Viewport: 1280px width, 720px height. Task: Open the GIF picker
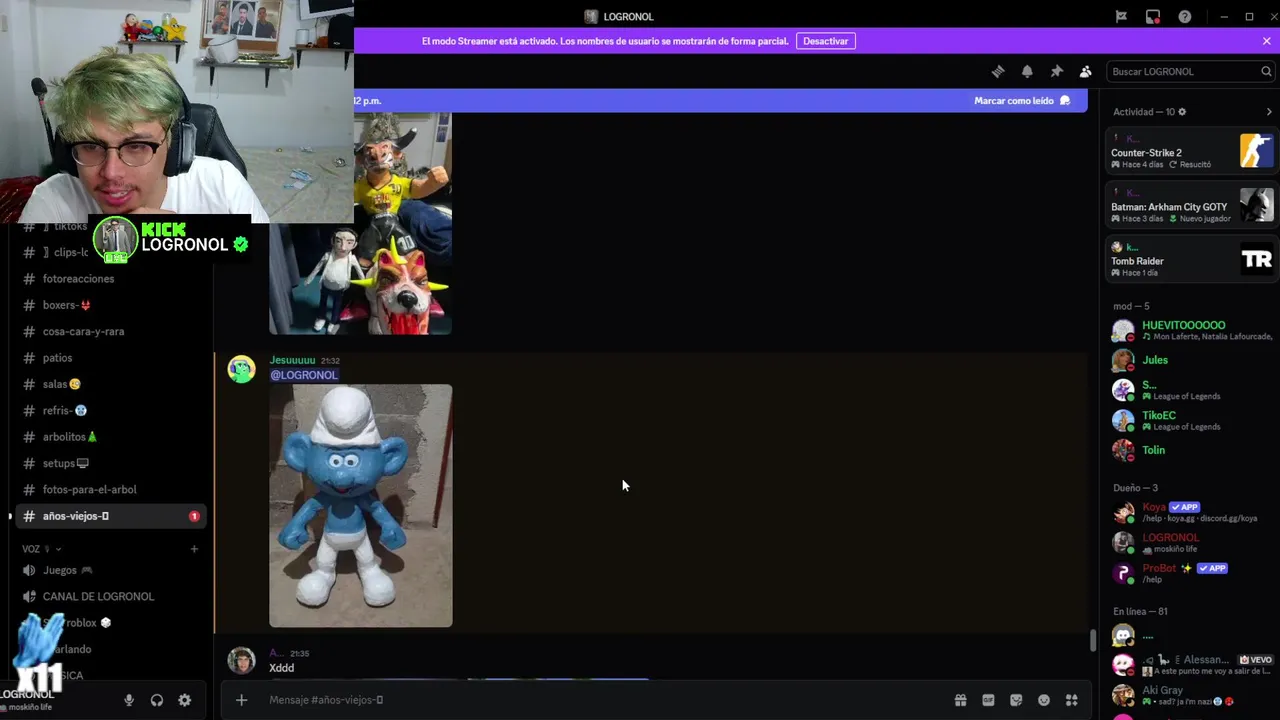(988, 700)
